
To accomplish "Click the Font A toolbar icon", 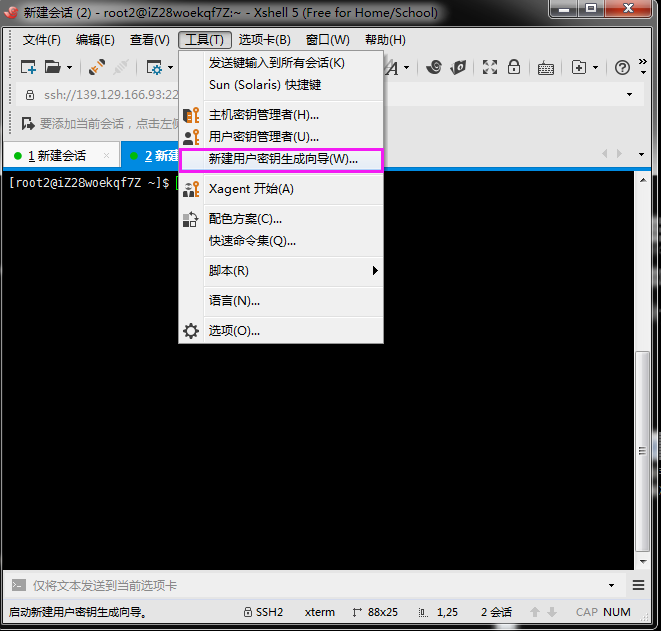I will (392, 67).
